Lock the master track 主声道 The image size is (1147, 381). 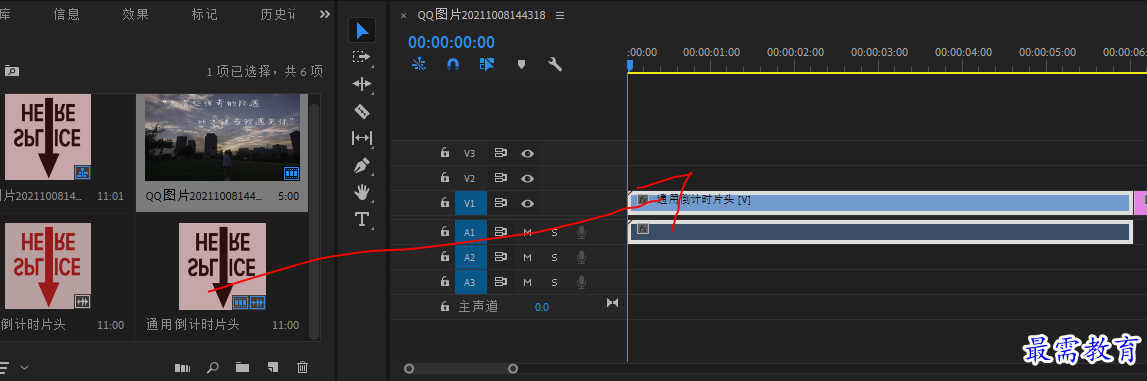(444, 307)
